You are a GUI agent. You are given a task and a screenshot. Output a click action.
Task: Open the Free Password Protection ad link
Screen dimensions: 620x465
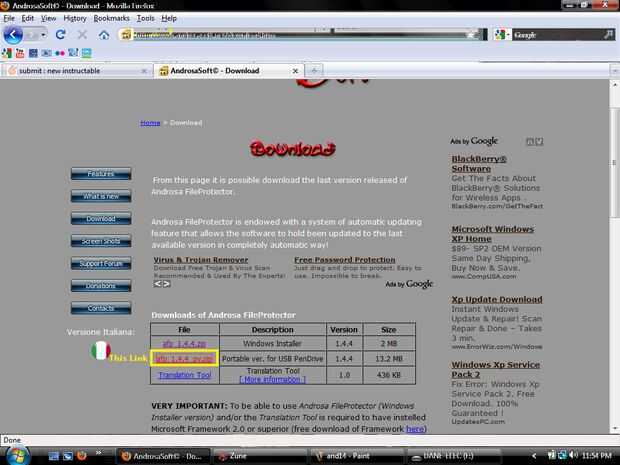pos(344,260)
